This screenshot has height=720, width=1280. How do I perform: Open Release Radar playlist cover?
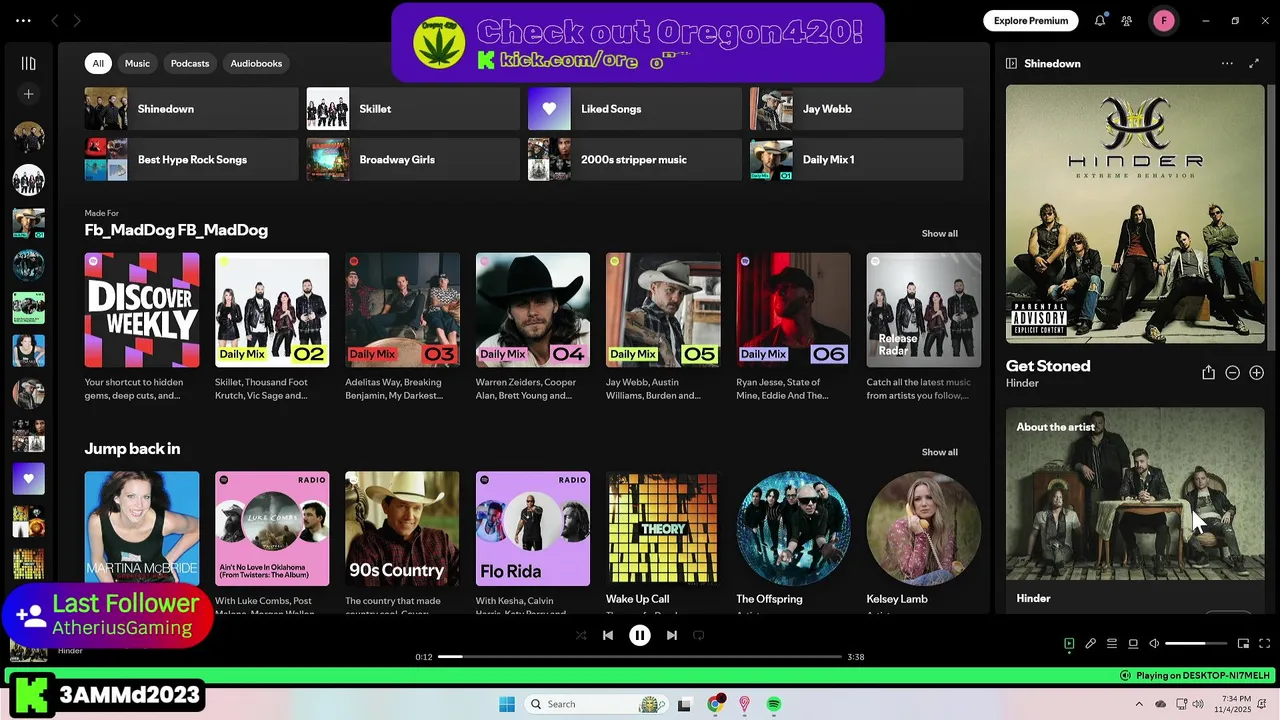[x=924, y=310]
